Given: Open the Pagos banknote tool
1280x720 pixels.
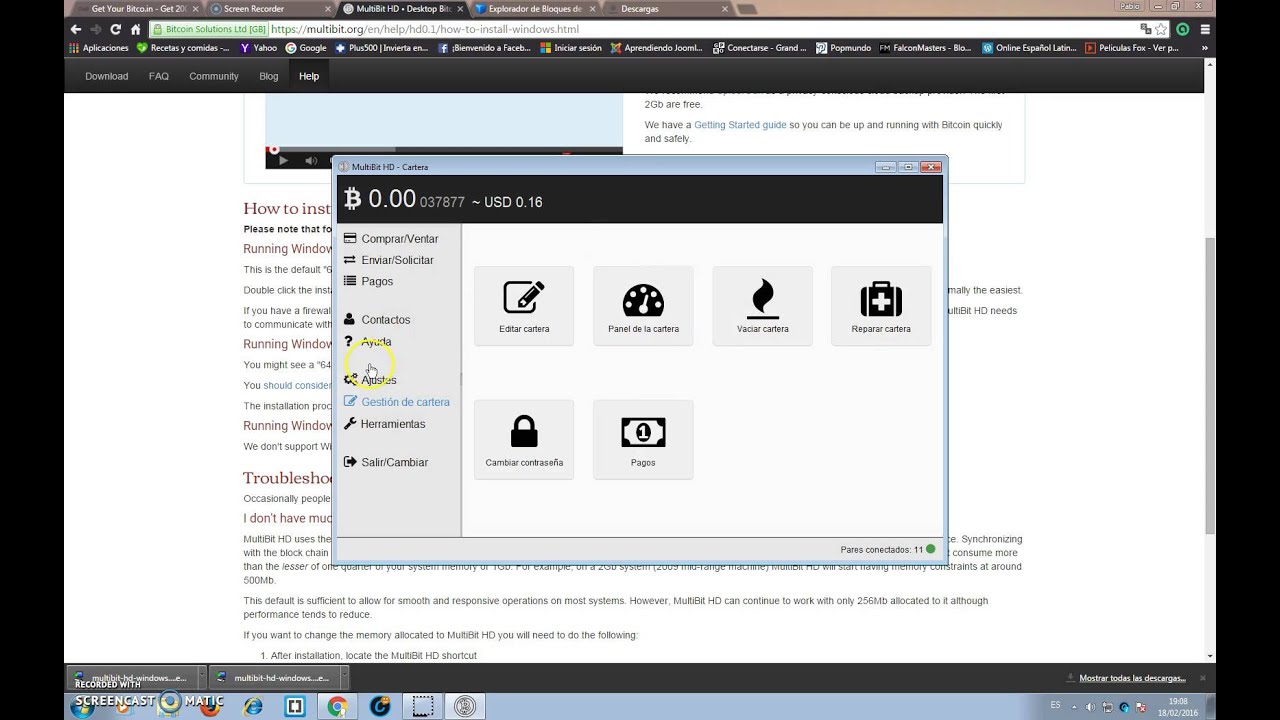Looking at the screenshot, I should point(643,440).
